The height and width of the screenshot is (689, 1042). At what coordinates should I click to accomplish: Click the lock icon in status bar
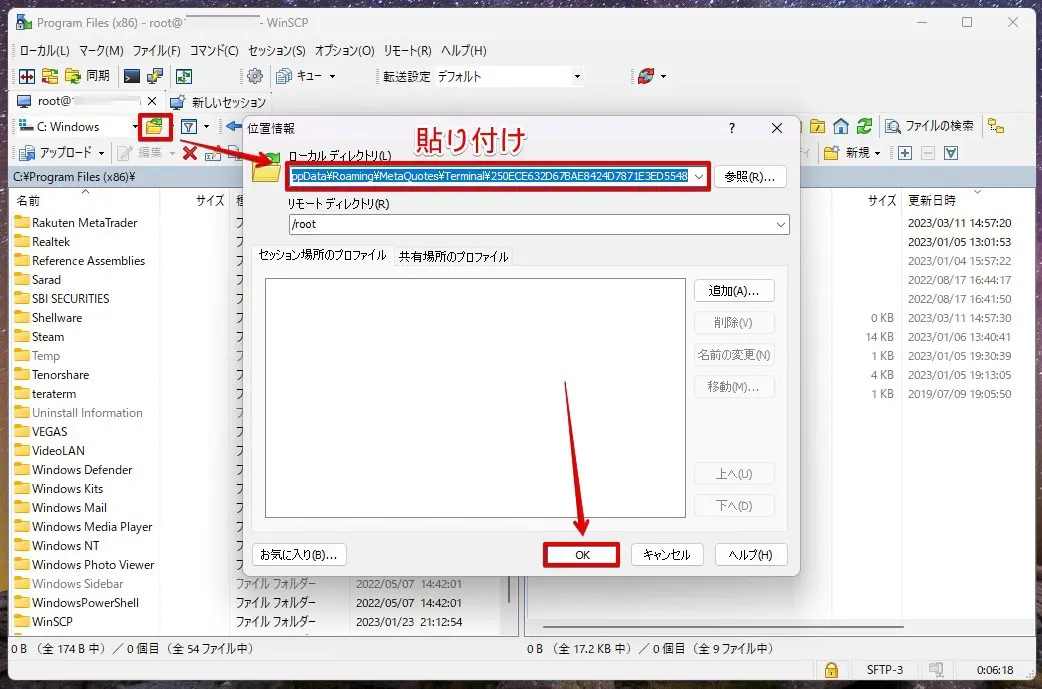tap(830, 669)
